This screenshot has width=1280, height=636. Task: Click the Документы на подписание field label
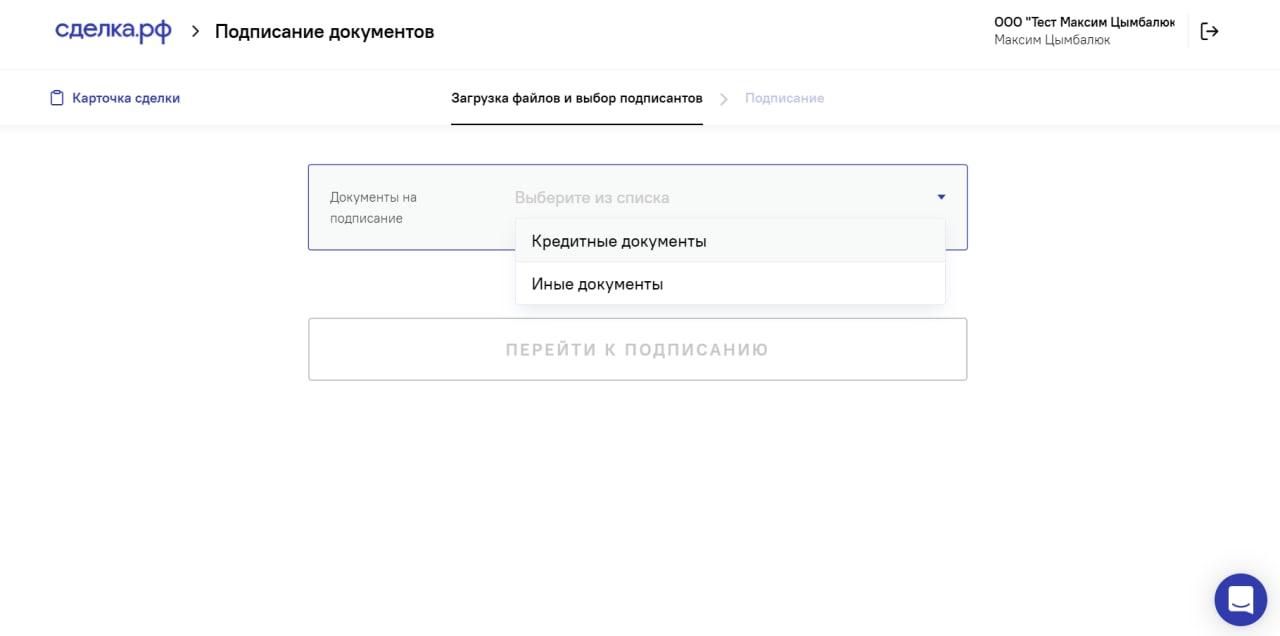(x=374, y=207)
